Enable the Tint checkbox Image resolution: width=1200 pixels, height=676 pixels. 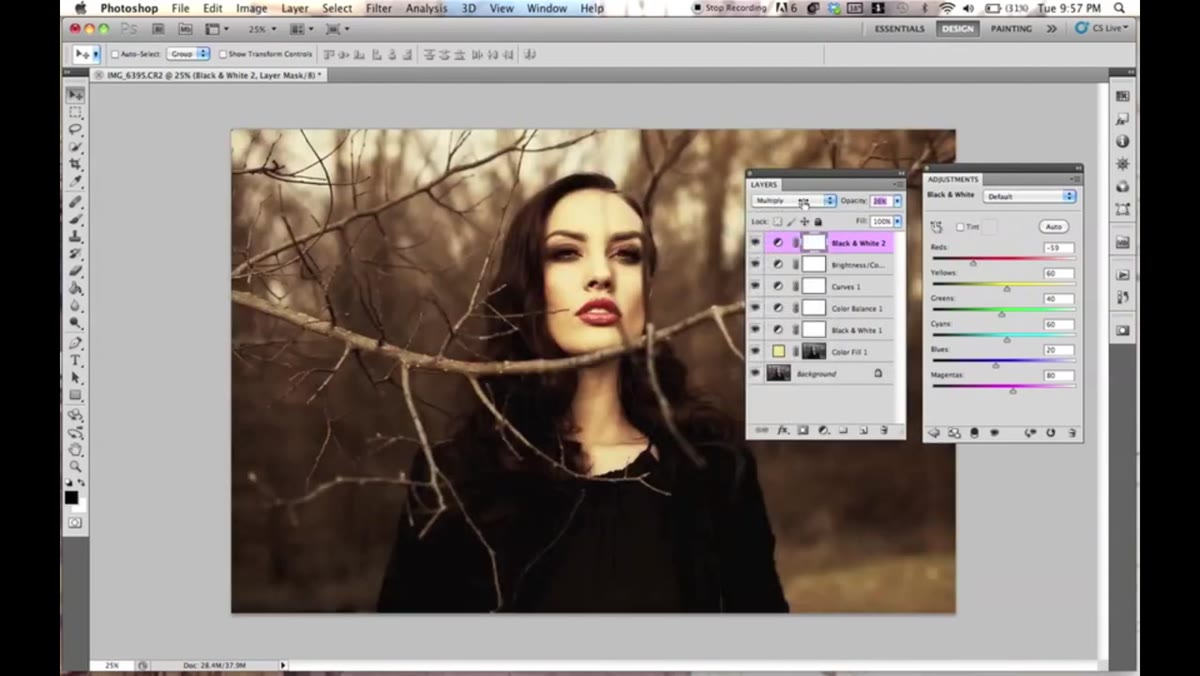(x=960, y=227)
